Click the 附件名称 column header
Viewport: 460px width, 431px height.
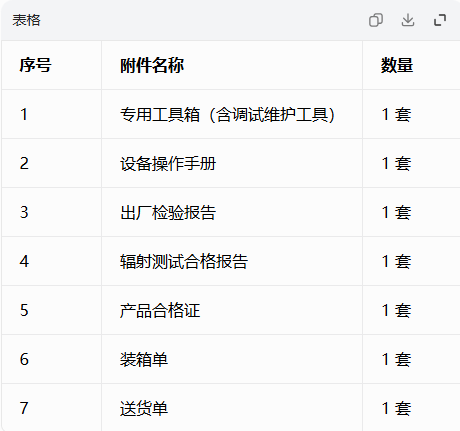pos(152,65)
